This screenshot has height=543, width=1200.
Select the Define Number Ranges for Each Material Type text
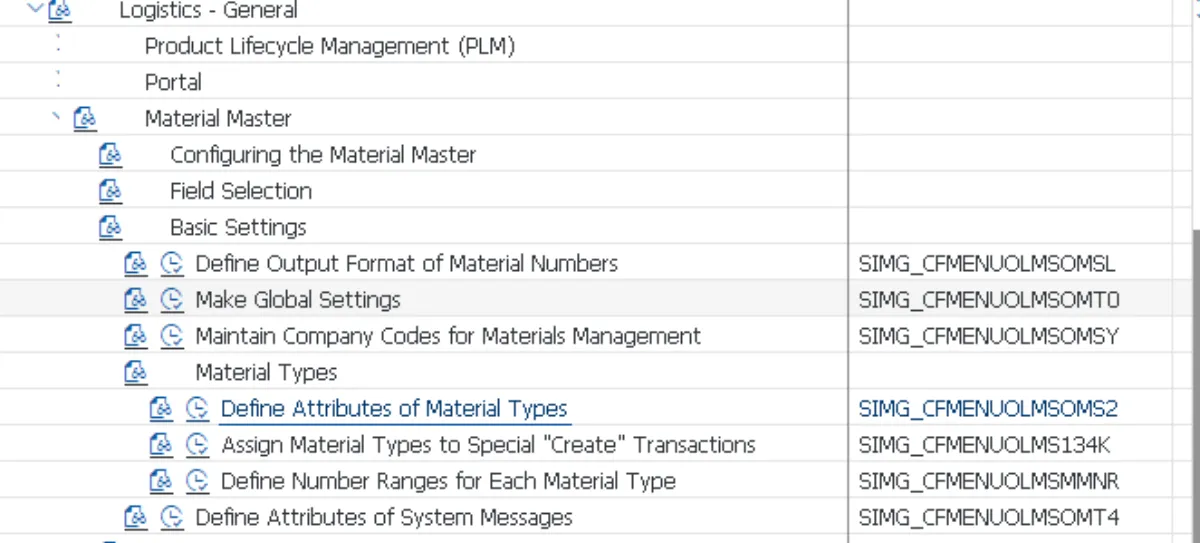(448, 481)
